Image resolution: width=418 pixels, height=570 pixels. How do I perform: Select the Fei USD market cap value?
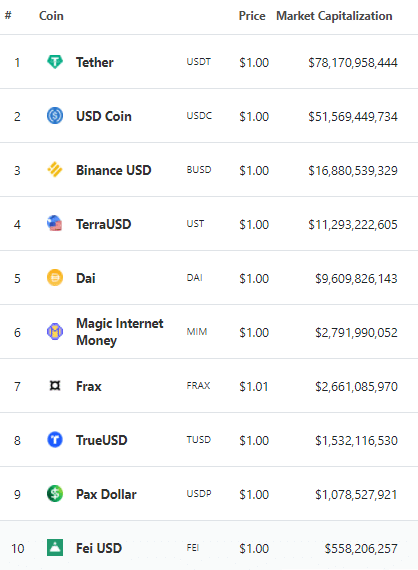point(361,549)
